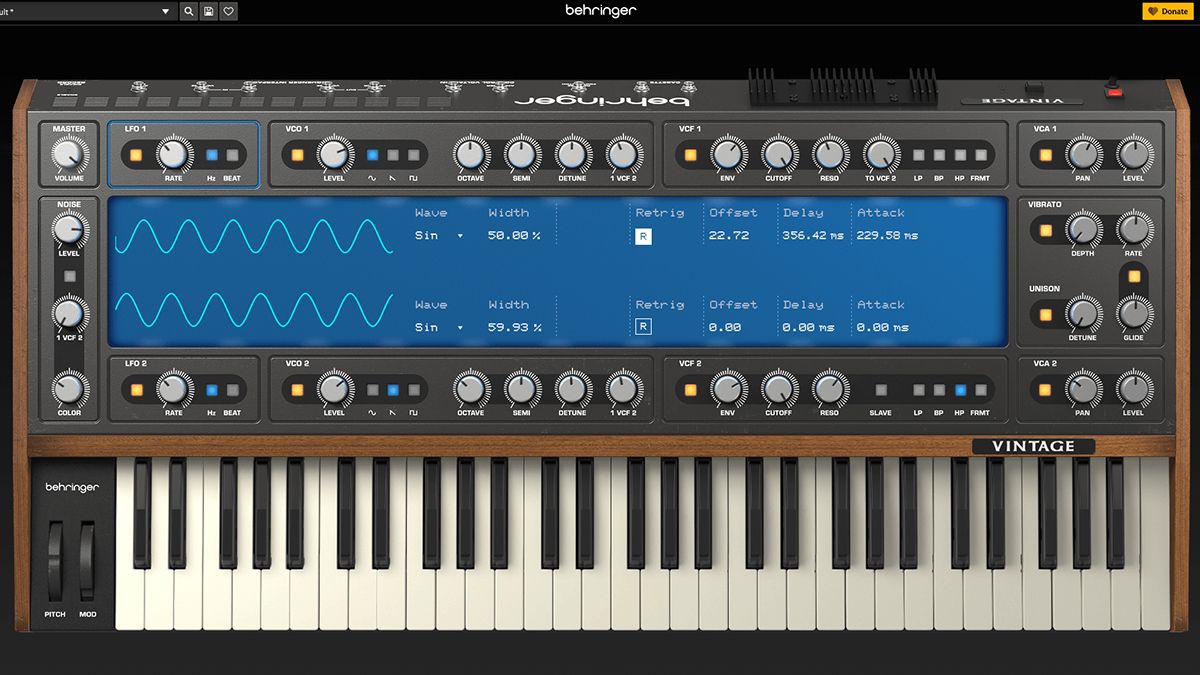Viewport: 1200px width, 675px height.
Task: Enable HP filter mode on VCF 2
Action: 960,390
